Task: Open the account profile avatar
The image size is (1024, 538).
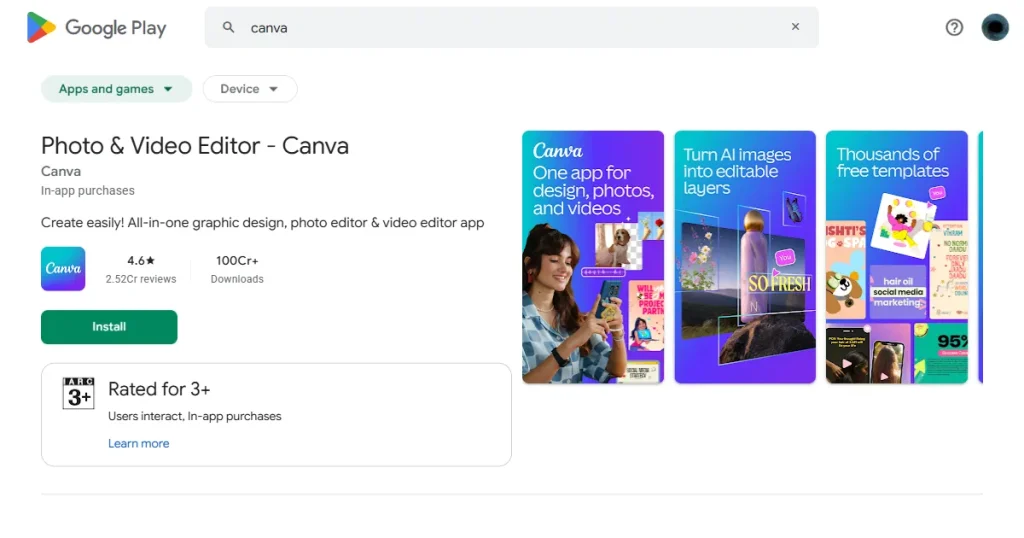Action: point(995,27)
